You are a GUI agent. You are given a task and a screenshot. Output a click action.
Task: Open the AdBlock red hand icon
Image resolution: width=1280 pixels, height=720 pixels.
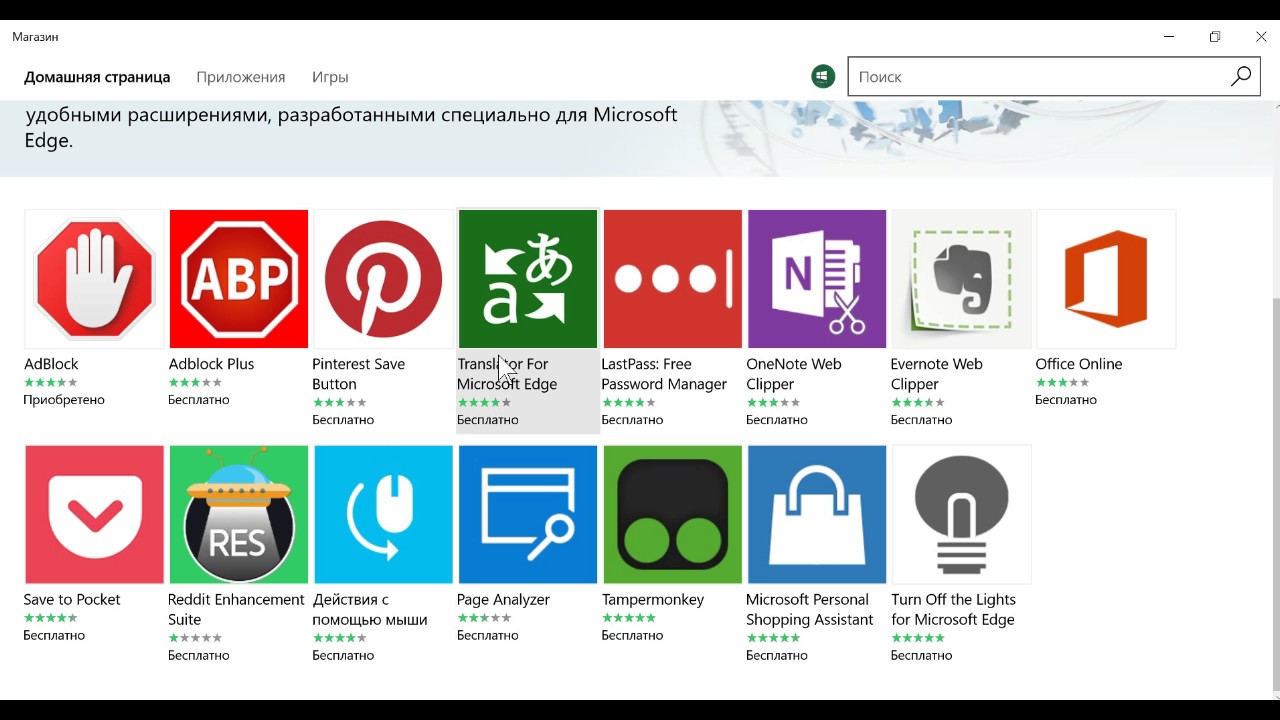pyautogui.click(x=94, y=279)
